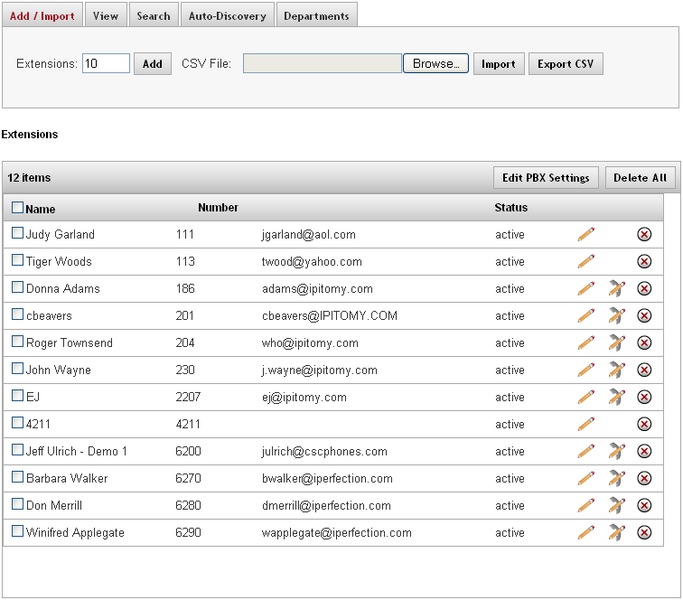Check the box next to Judy Garland
Image resolution: width=683 pixels, height=600 pixels.
[17, 233]
